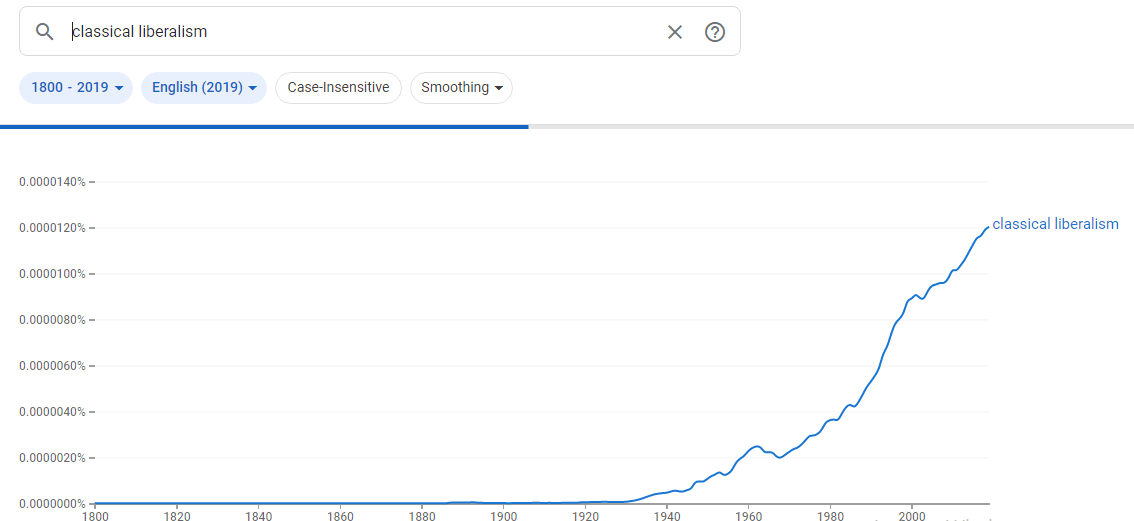This screenshot has height=521, width=1134.
Task: Click the 1940 x-axis year label
Action: [x=666, y=516]
